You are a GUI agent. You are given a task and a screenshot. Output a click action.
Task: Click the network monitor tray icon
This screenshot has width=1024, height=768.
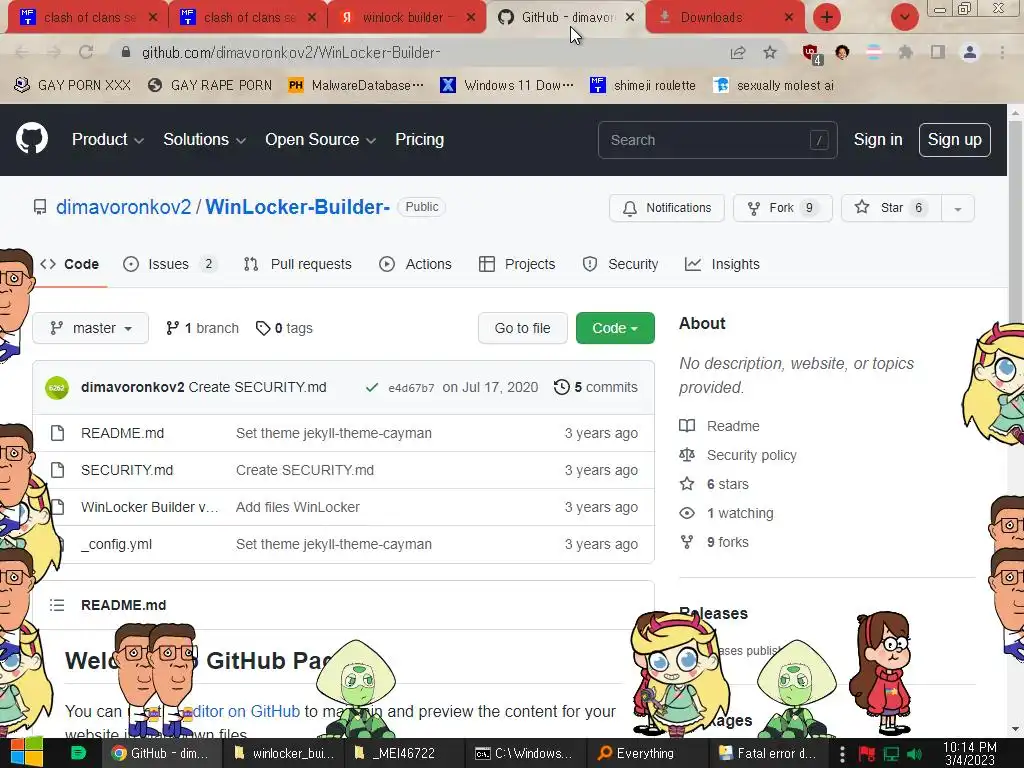pyautogui.click(x=891, y=754)
